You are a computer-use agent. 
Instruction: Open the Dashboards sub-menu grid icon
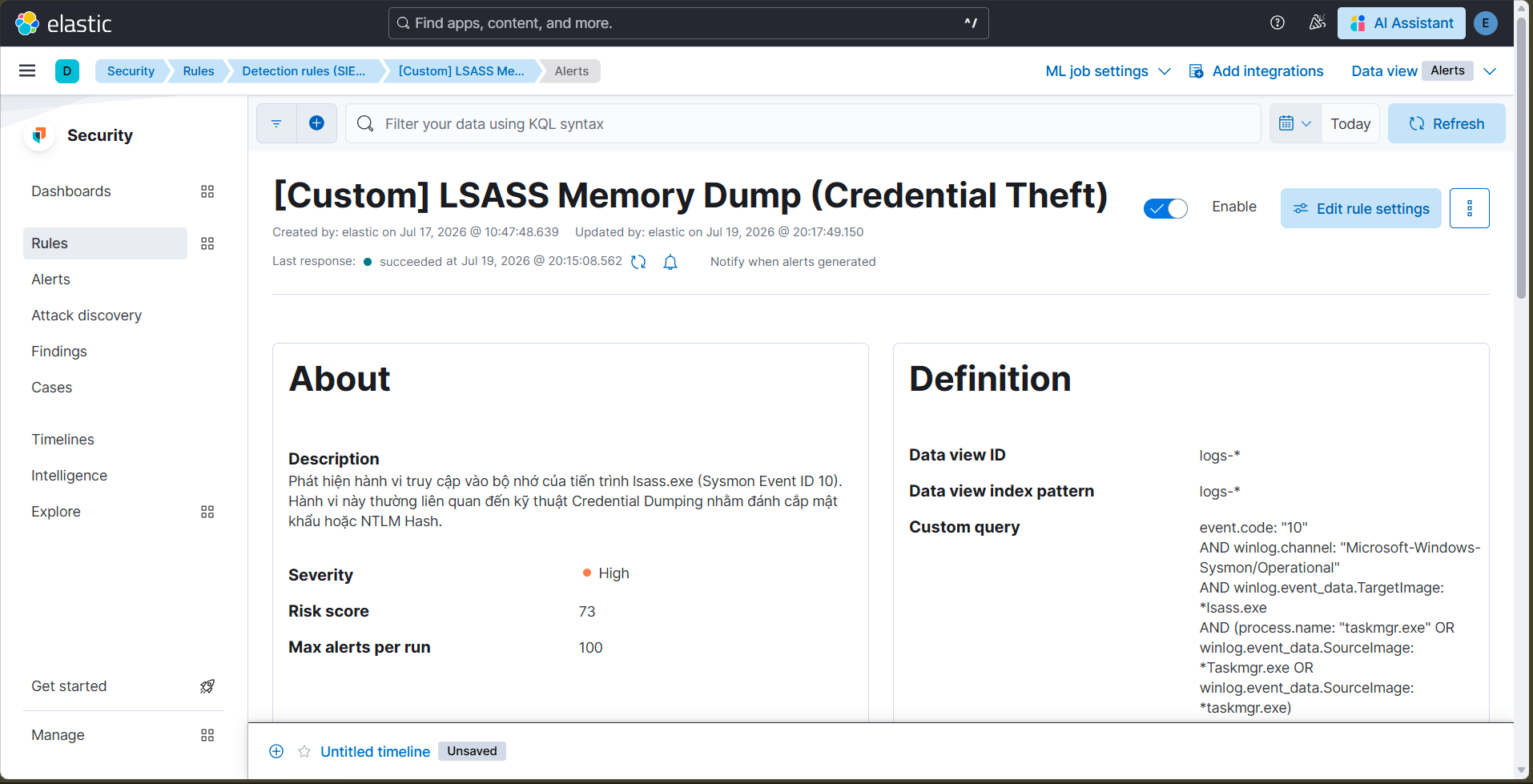click(x=207, y=191)
